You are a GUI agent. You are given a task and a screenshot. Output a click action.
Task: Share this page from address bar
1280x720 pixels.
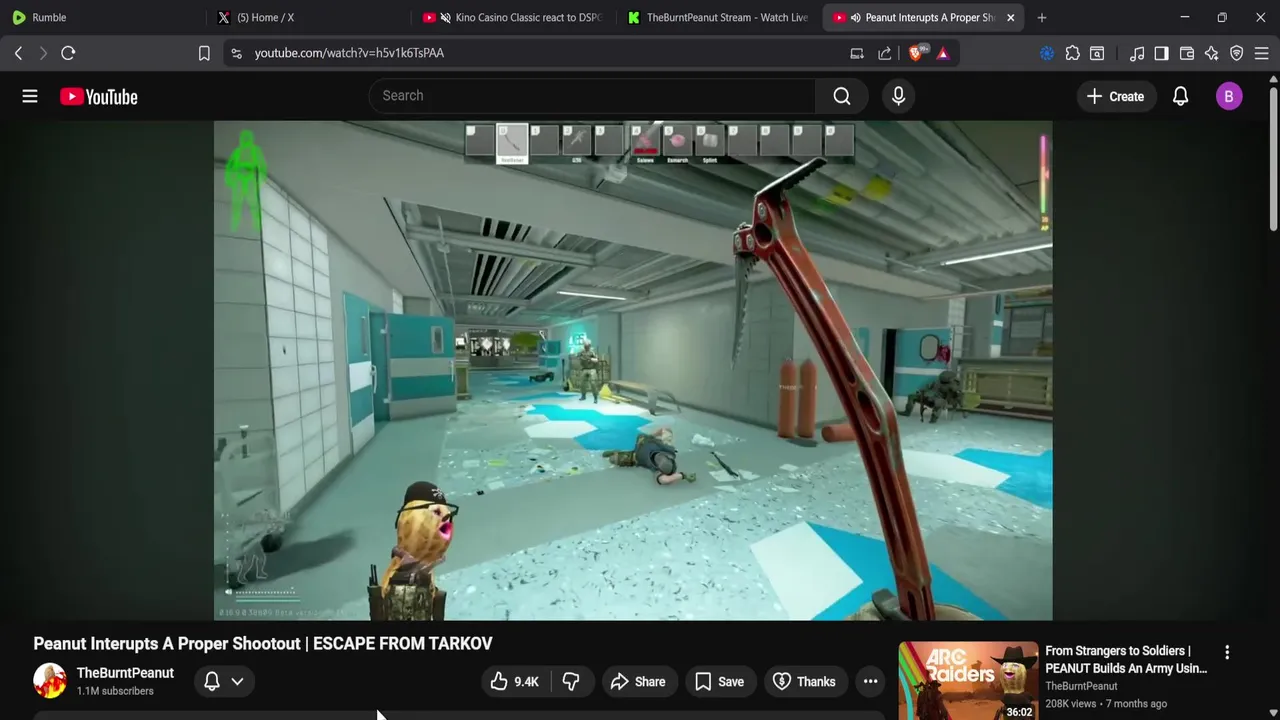[885, 53]
